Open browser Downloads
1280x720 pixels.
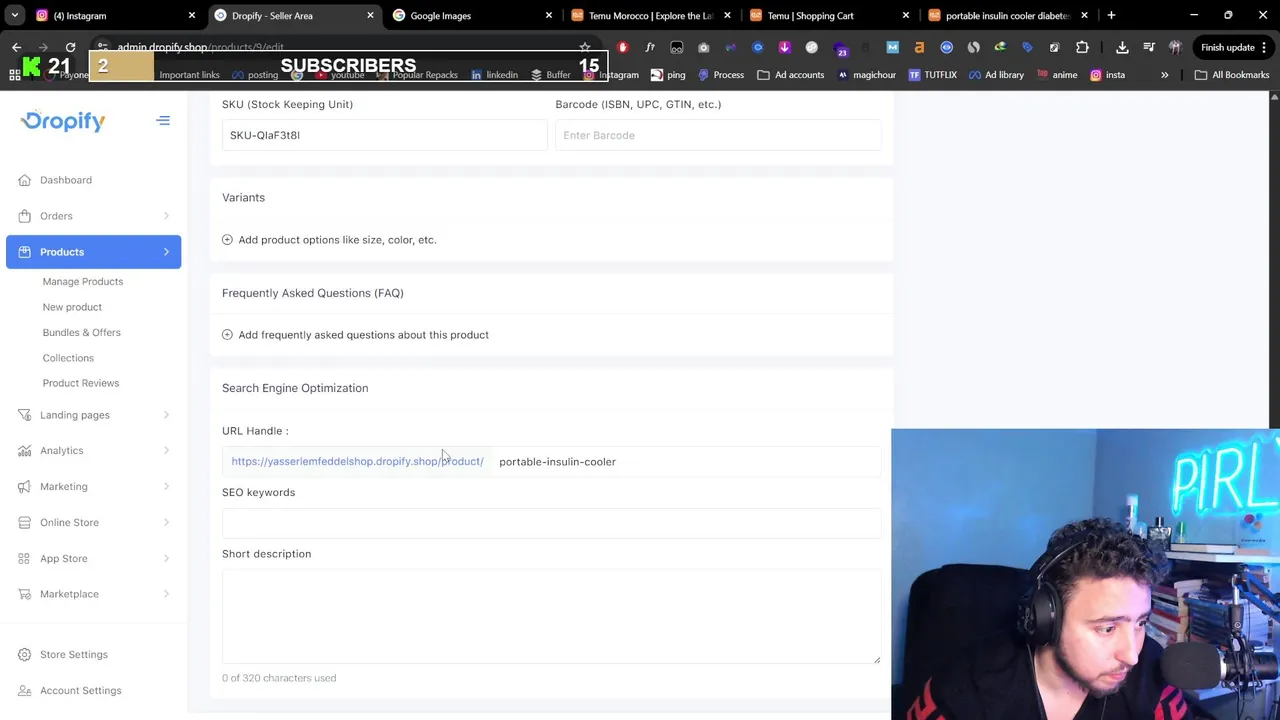(1122, 47)
